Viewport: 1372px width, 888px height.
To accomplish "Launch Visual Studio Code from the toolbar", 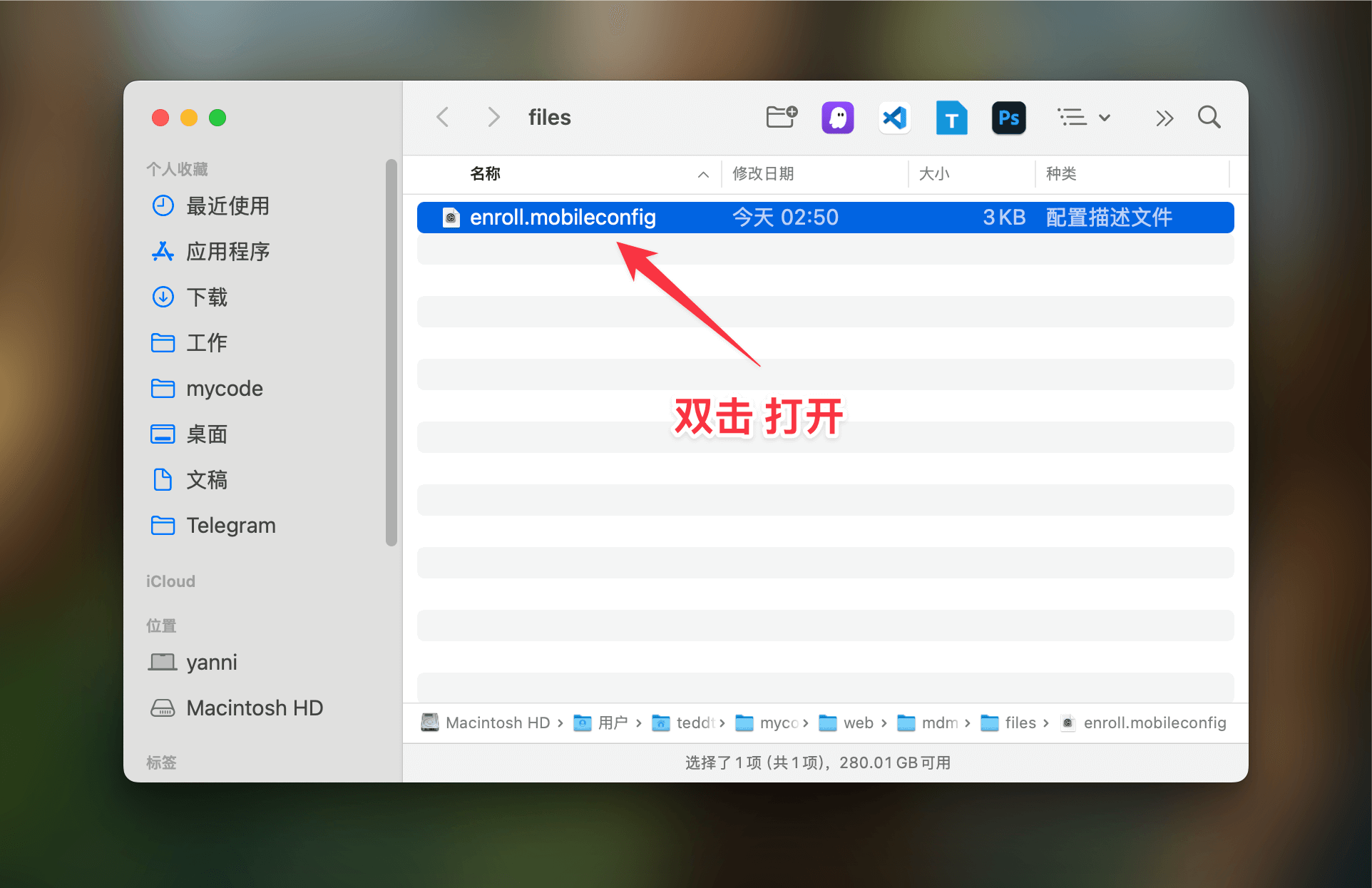I will click(x=894, y=117).
